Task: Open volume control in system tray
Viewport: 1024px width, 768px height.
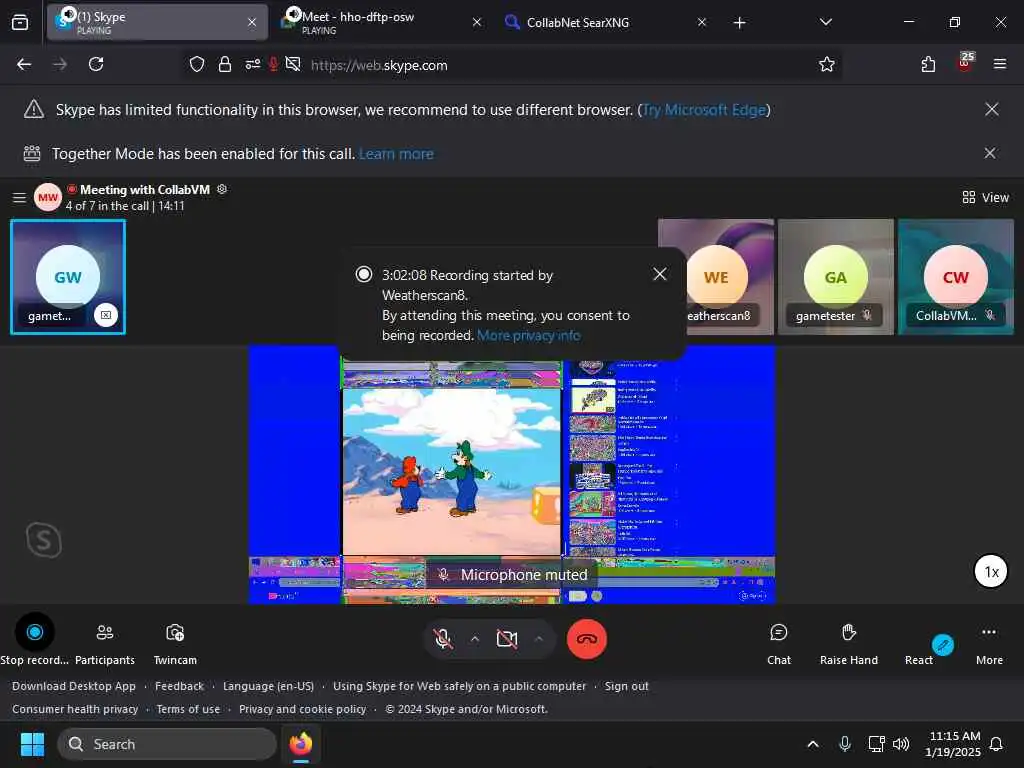Action: click(x=901, y=744)
